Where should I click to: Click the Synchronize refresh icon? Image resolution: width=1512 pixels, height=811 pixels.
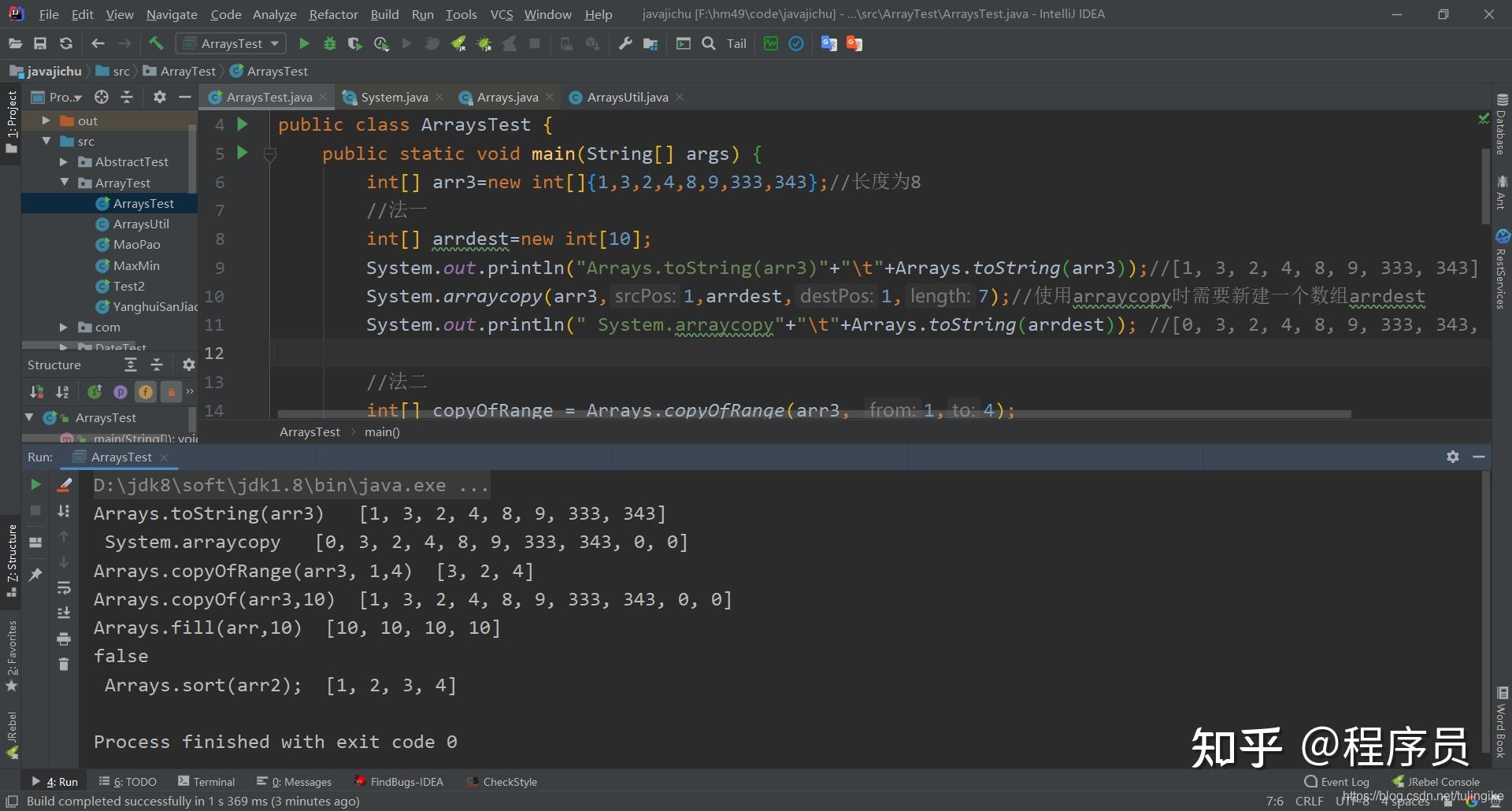click(66, 44)
